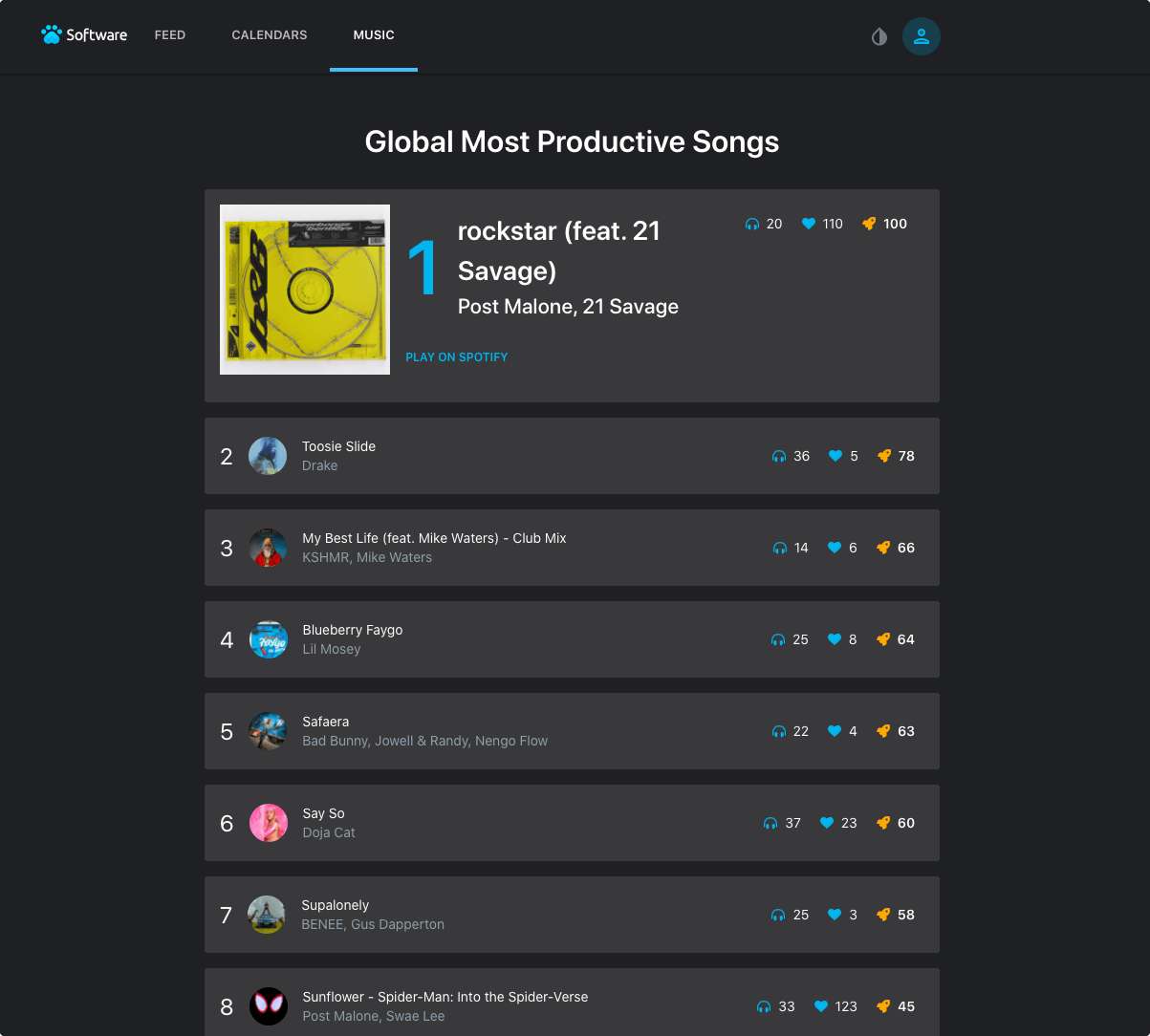Click the headphones icon next to Sunflower

point(762,1006)
